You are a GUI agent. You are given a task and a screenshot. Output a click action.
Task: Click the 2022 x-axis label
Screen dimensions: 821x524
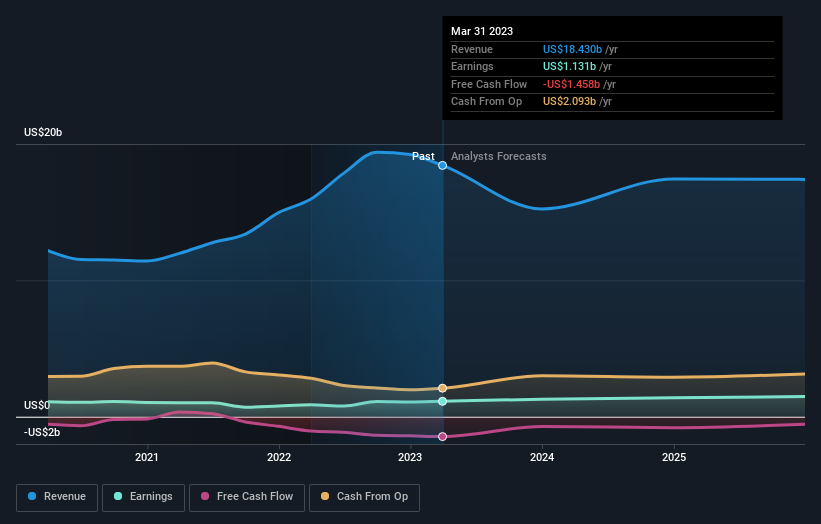279,457
